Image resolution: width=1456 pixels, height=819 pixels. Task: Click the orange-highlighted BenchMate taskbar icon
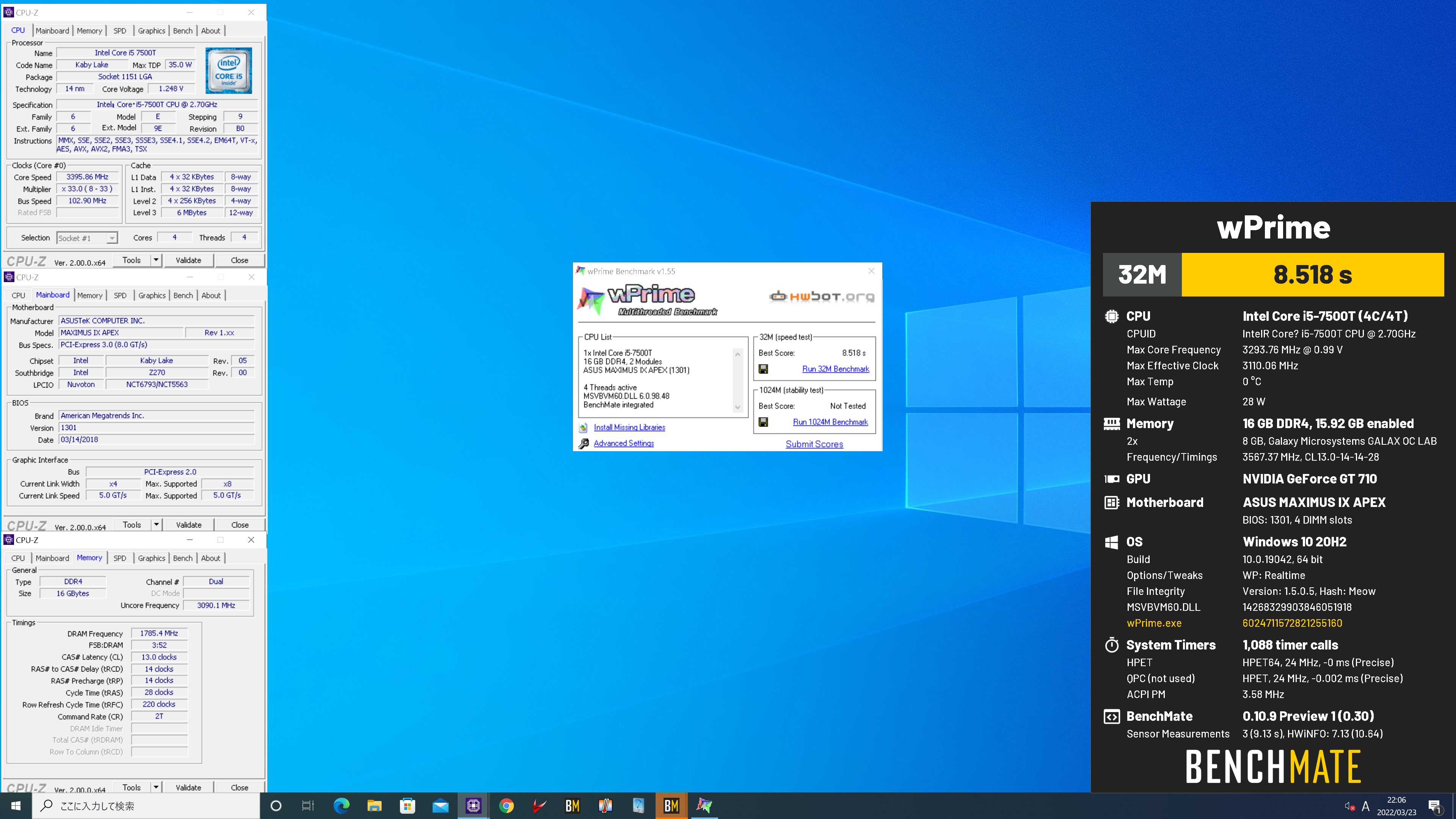point(671,805)
